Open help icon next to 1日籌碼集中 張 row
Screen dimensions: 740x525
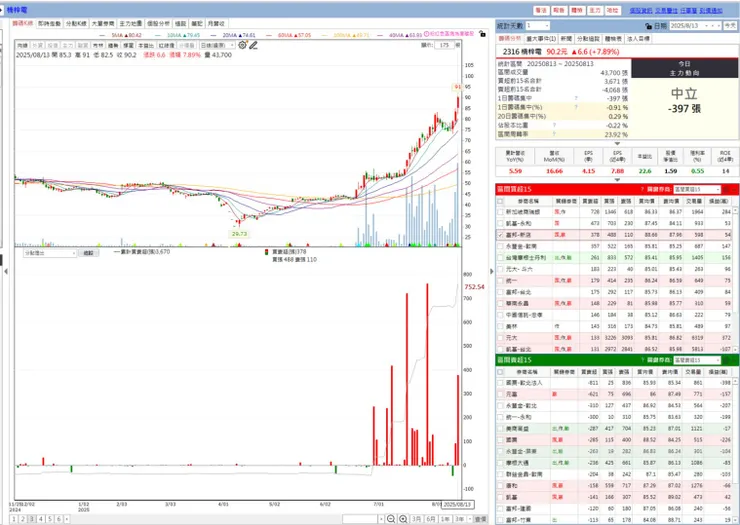(576, 98)
